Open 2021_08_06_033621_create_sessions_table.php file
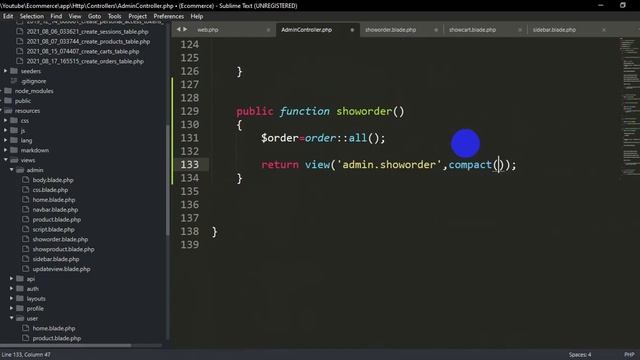The image size is (640, 360). coord(87,31)
